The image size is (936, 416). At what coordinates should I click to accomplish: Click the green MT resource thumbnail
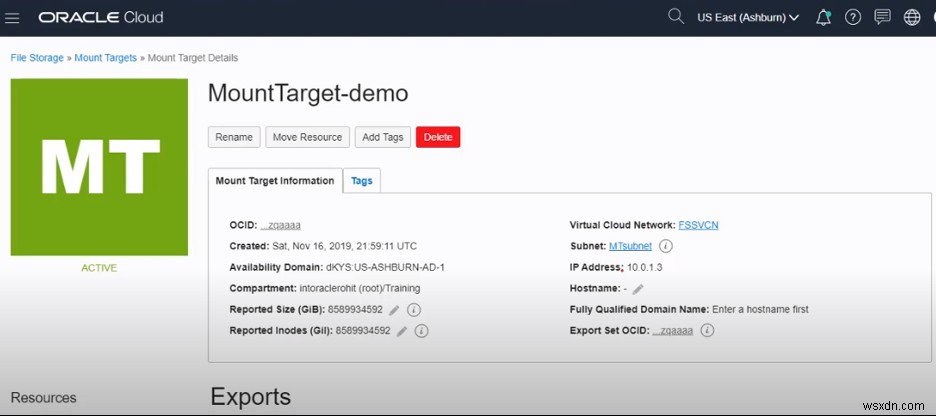click(x=99, y=166)
